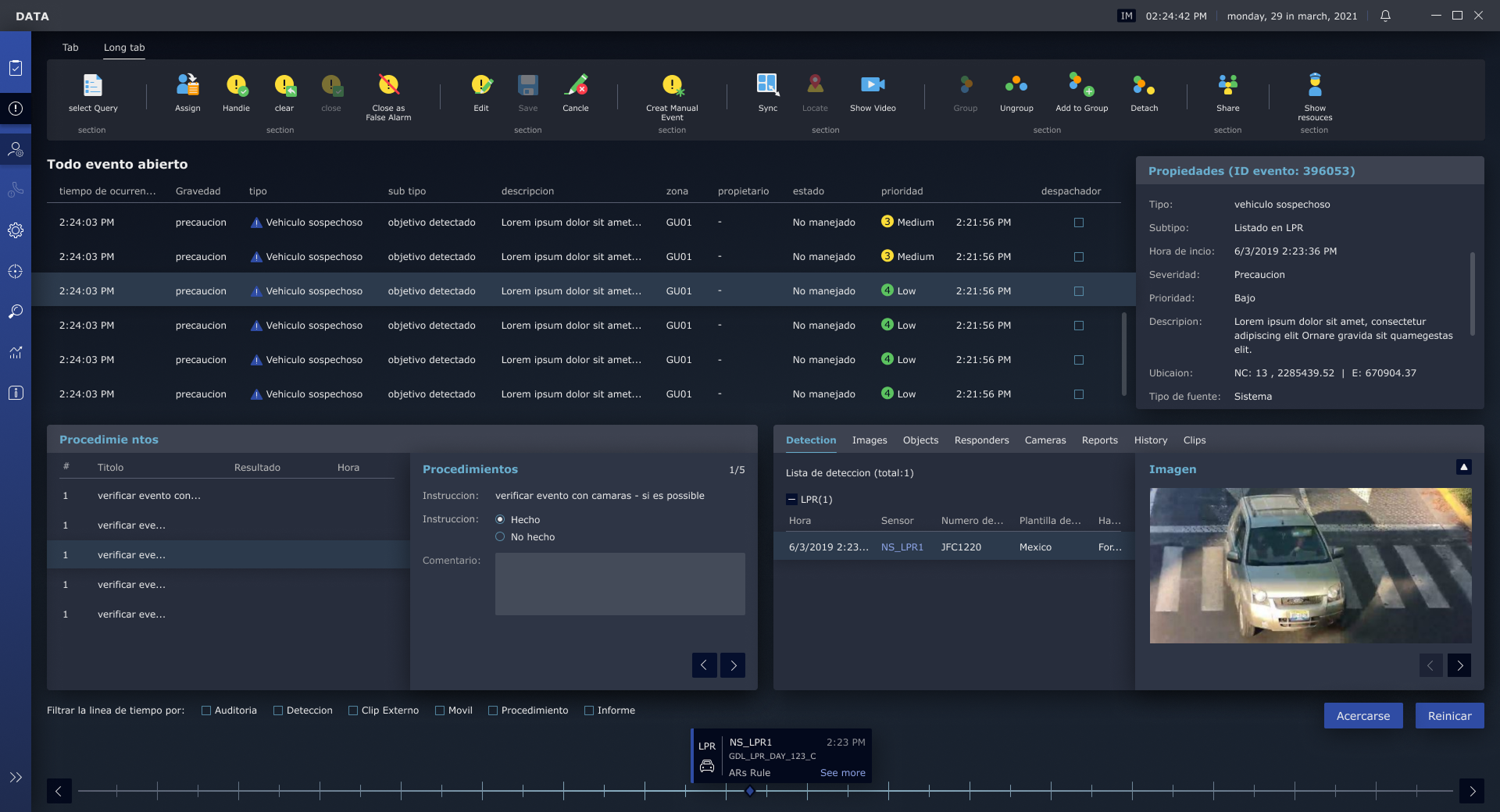Open Show Video from the toolbar

(872, 85)
